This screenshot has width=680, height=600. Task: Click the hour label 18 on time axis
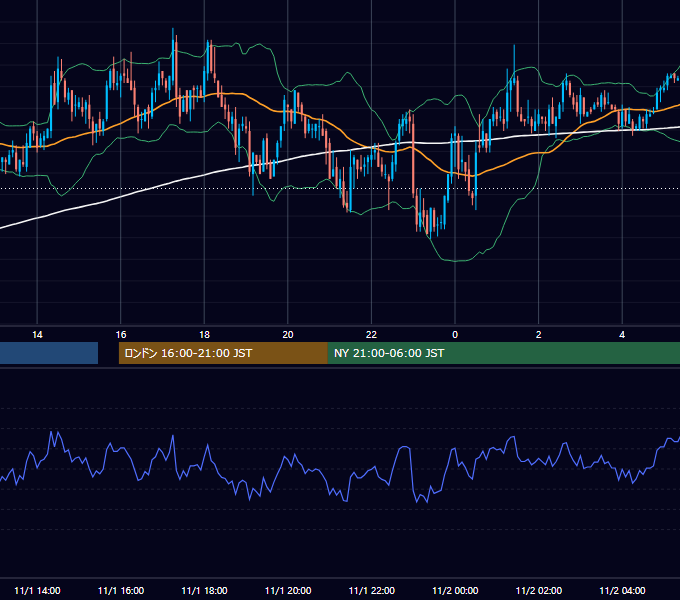204,335
